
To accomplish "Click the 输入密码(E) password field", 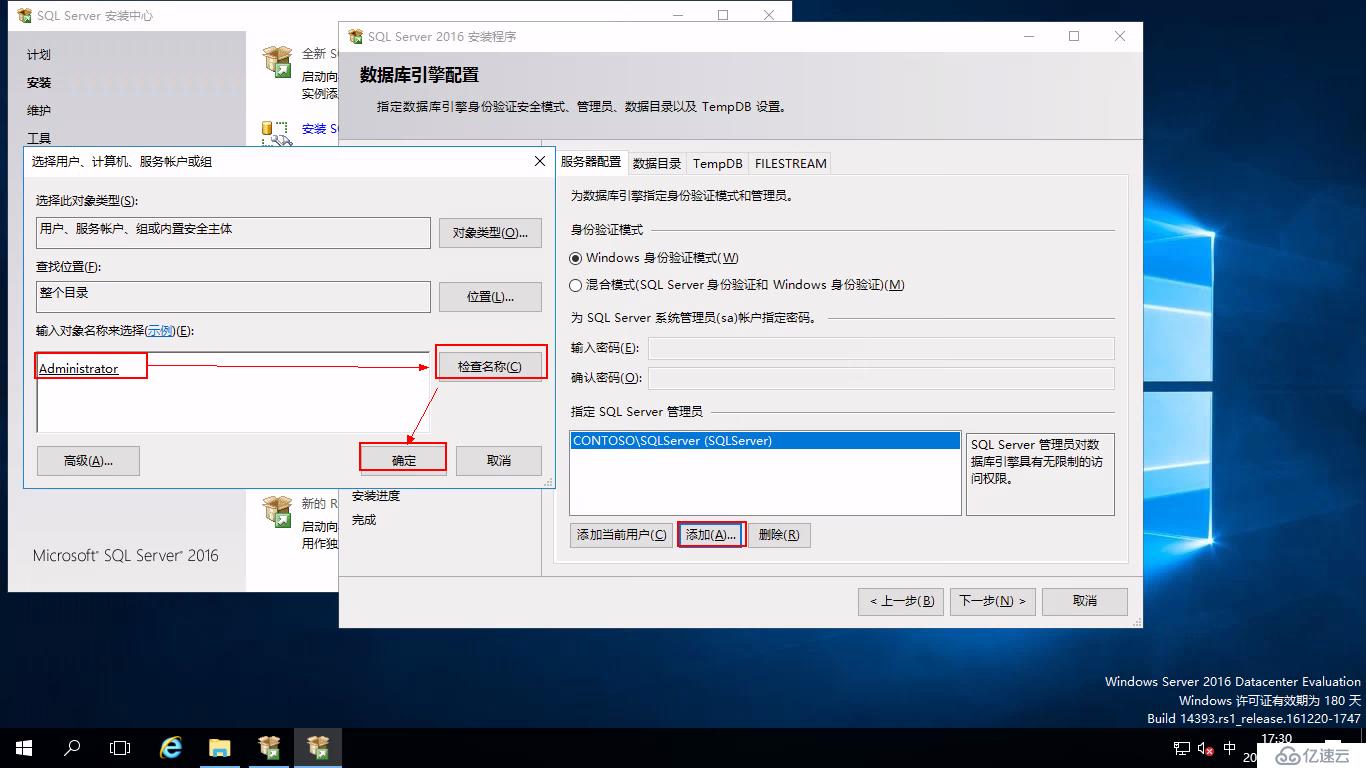I will coord(882,348).
